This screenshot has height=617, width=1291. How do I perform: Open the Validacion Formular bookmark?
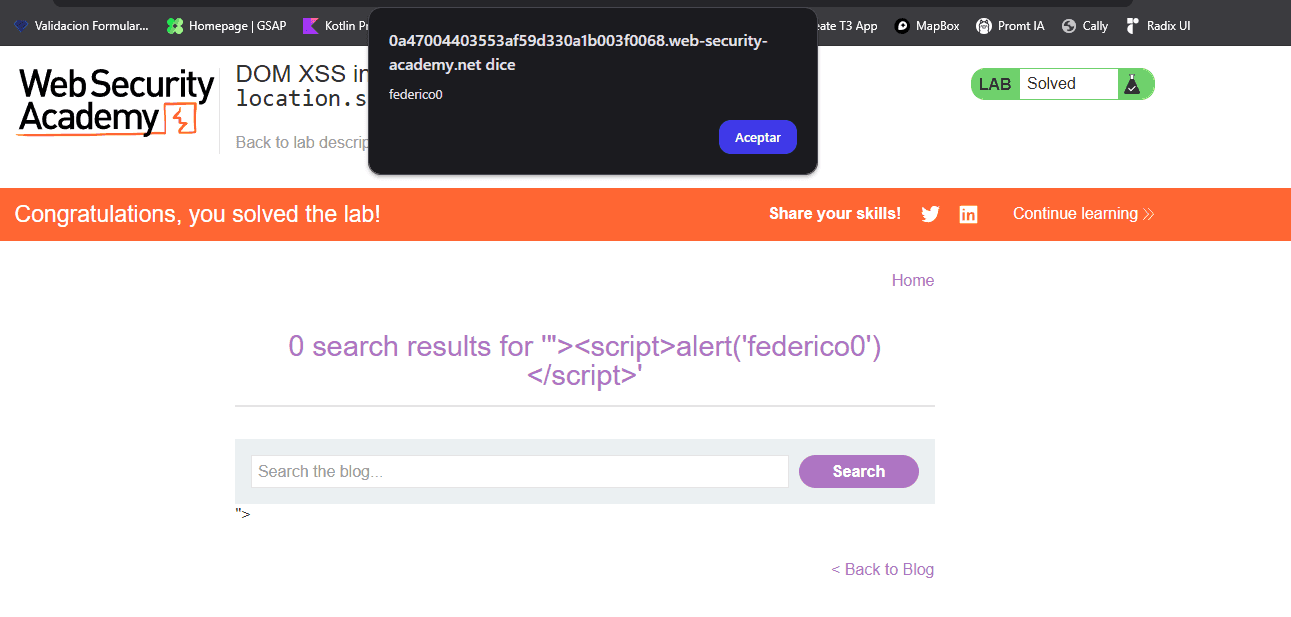[x=81, y=26]
